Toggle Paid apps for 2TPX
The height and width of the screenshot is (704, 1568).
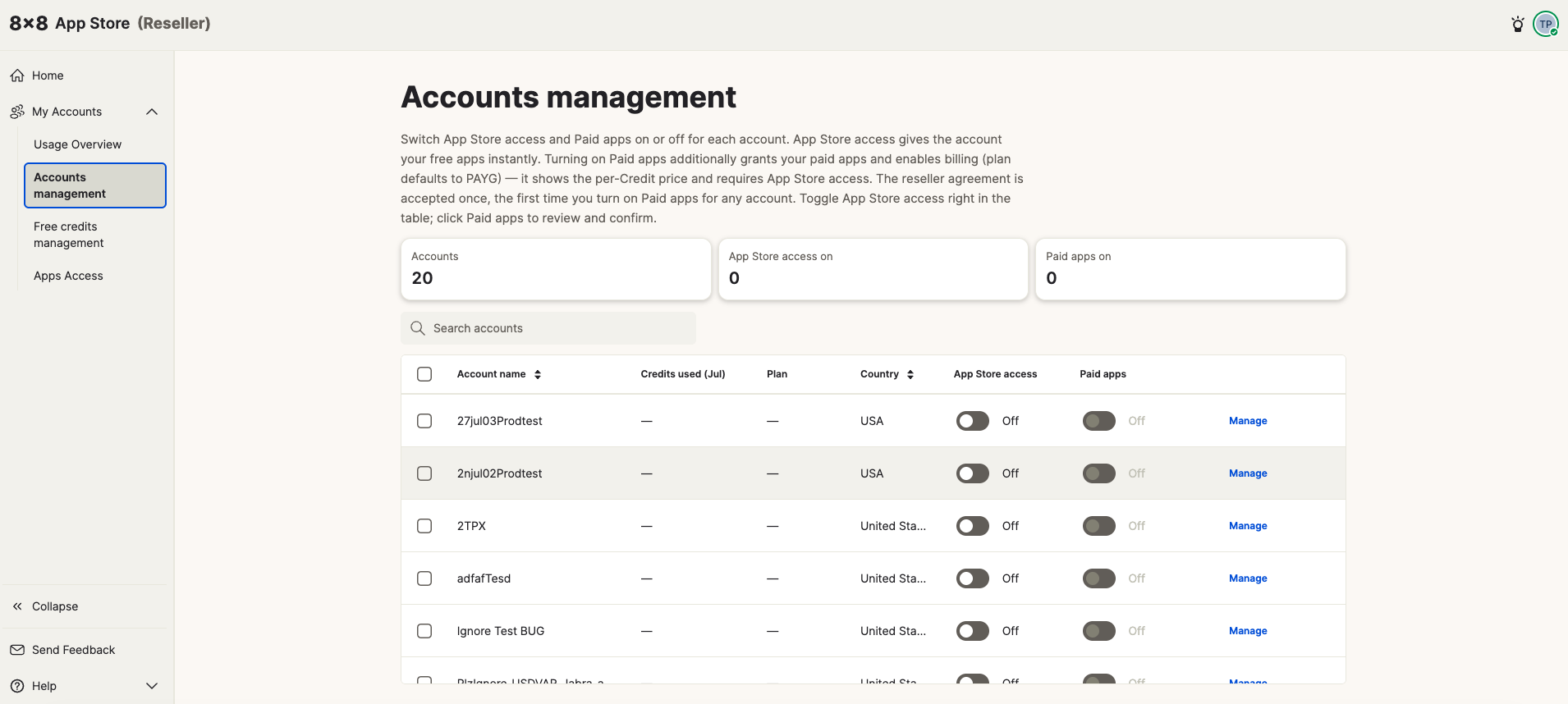point(1099,526)
